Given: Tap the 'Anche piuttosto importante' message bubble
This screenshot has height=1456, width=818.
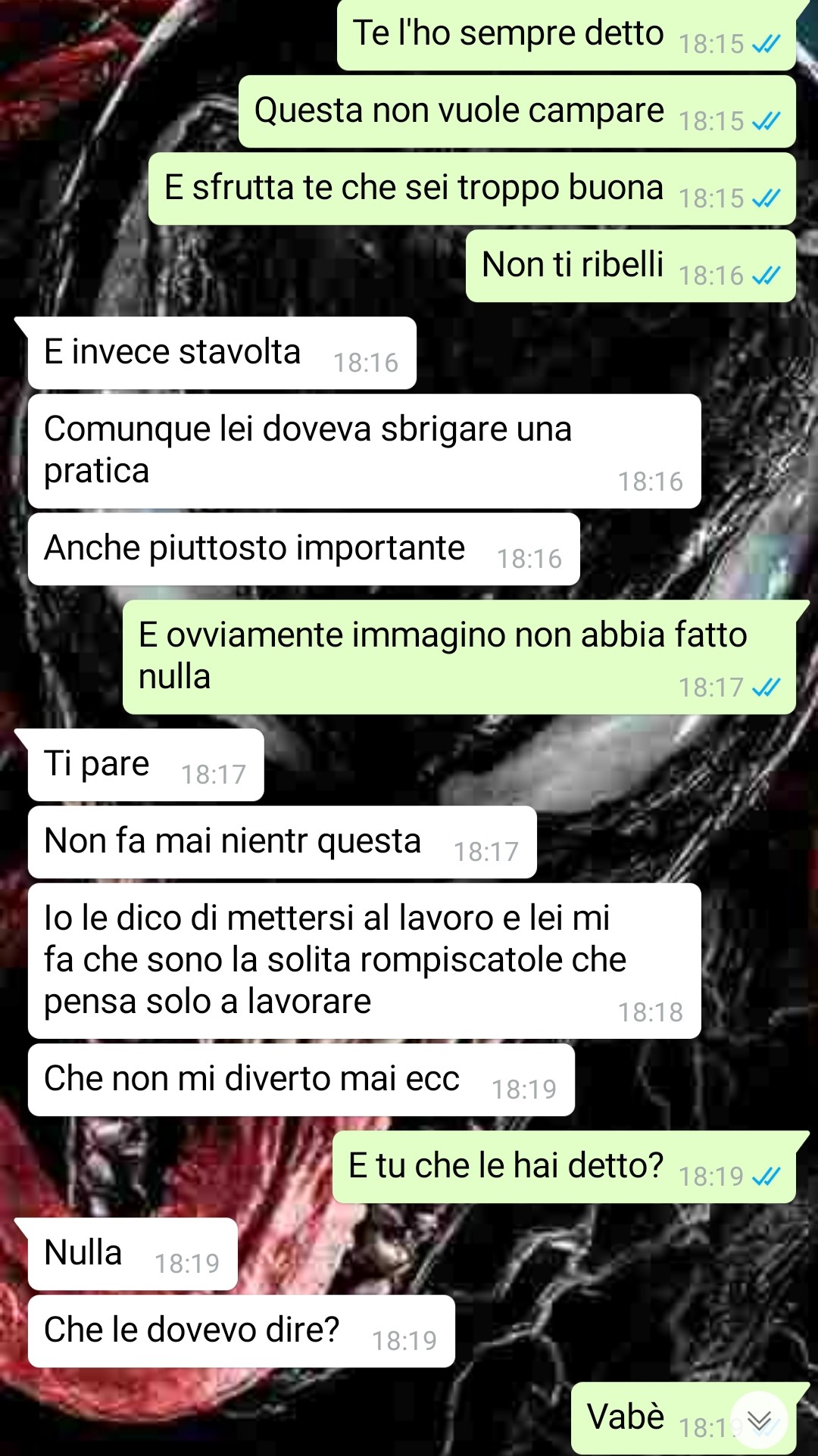Looking at the screenshot, I should pos(304,549).
